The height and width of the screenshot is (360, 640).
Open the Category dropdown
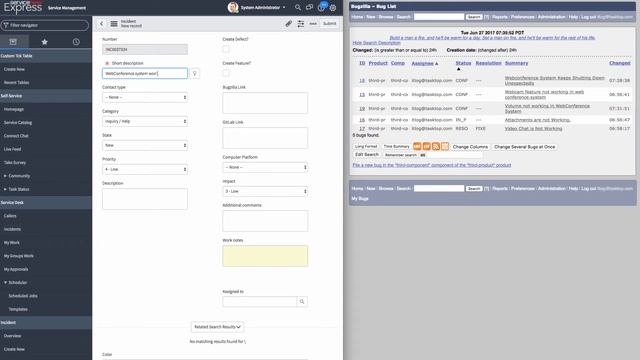145,121
